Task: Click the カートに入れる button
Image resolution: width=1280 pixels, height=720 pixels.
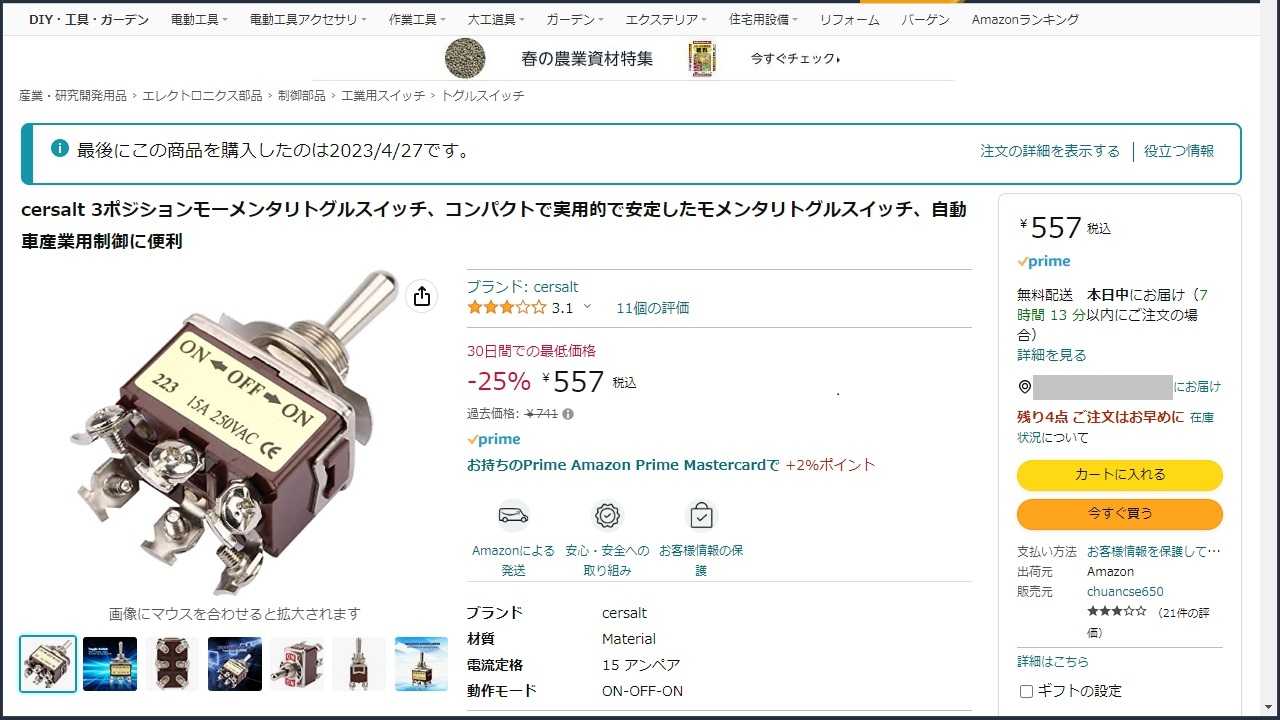Action: (1120, 475)
